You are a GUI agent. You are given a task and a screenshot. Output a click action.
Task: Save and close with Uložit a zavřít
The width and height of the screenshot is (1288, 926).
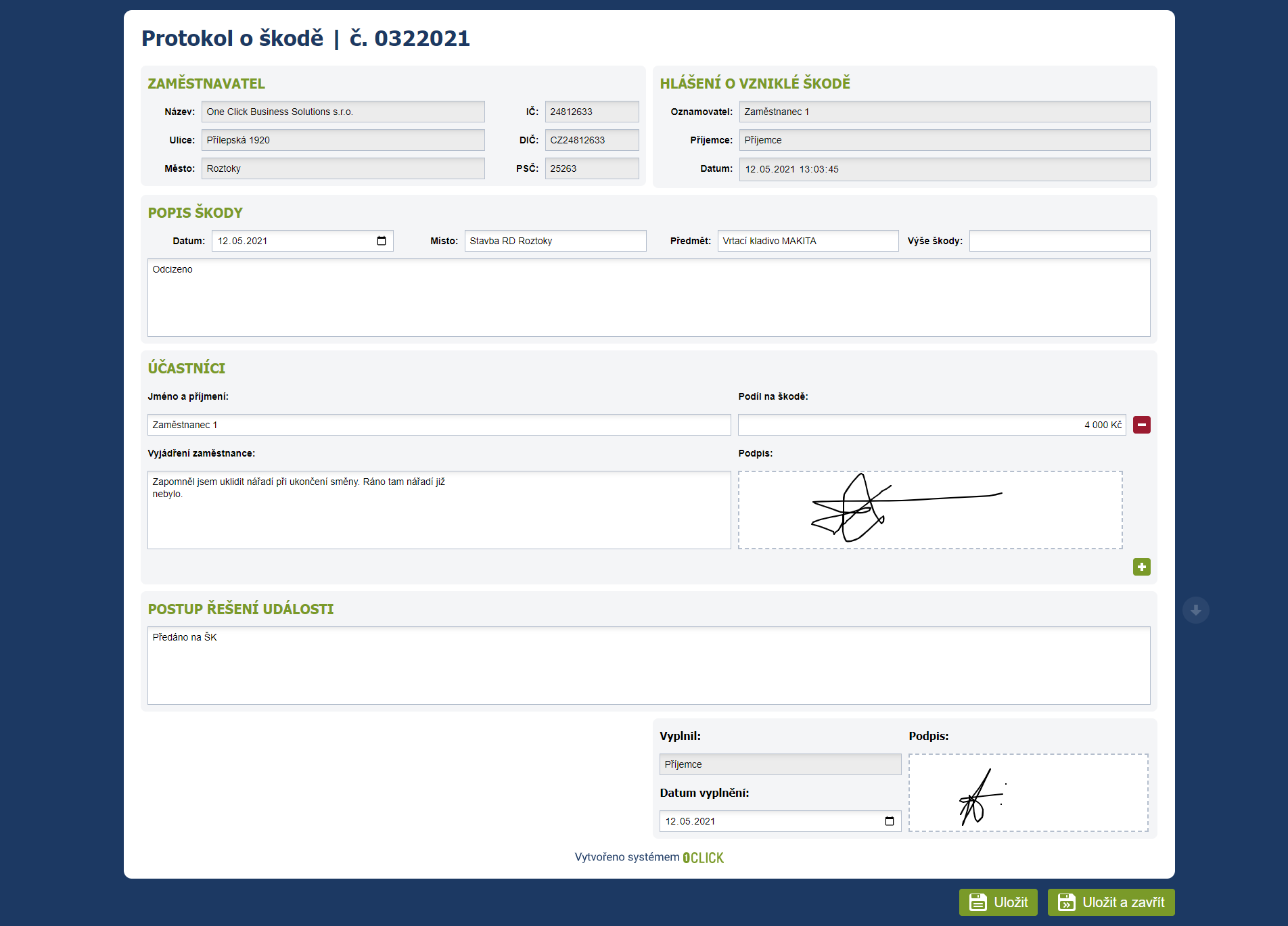pos(1111,902)
